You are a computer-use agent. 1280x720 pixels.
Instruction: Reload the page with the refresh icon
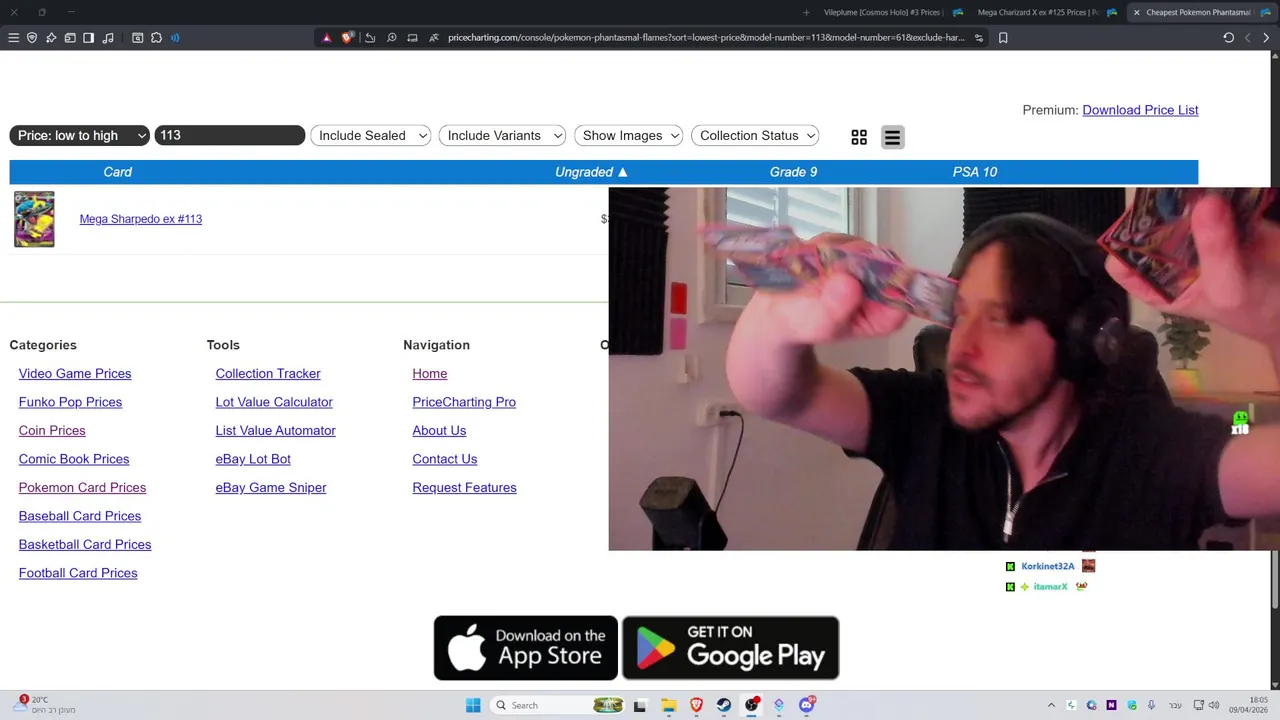click(x=1228, y=38)
